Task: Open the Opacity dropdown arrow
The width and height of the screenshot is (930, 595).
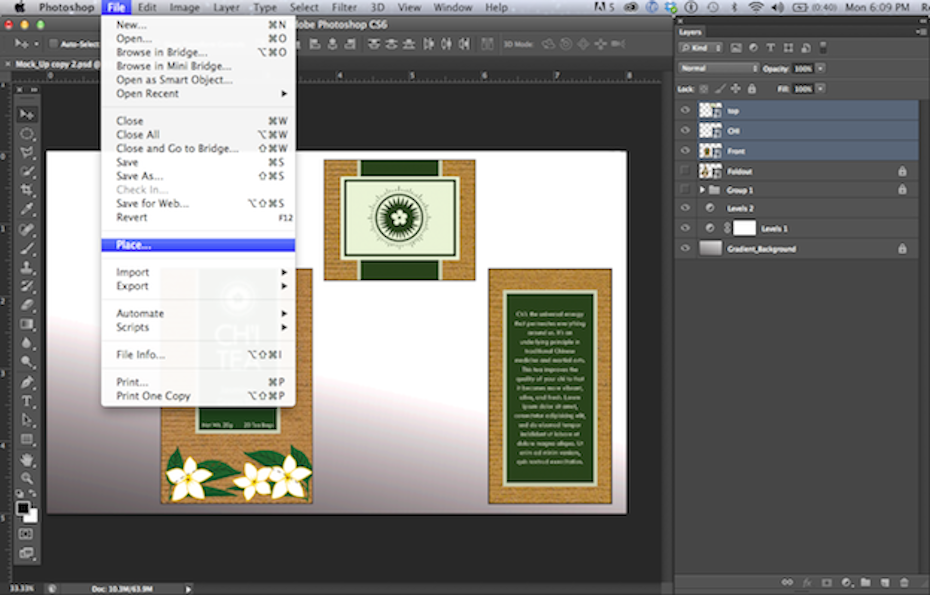Action: pos(821,68)
